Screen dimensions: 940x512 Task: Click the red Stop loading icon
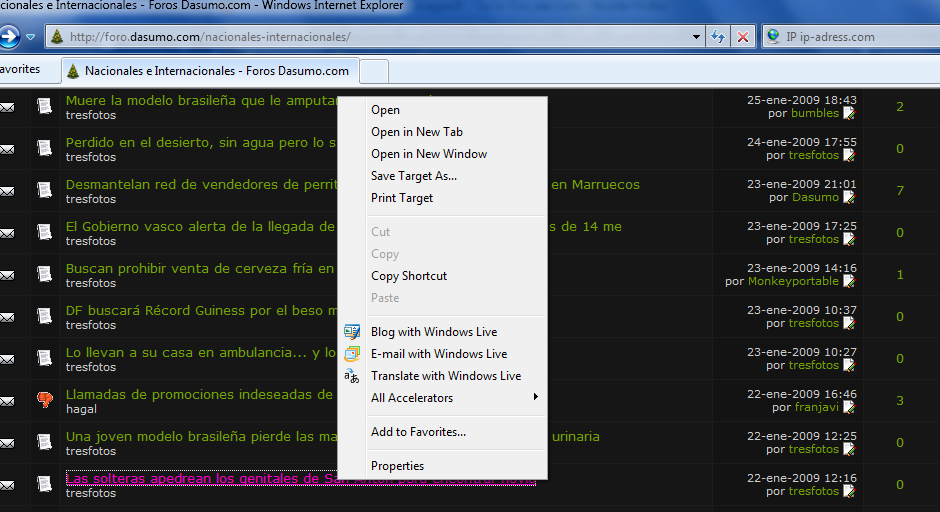(743, 37)
